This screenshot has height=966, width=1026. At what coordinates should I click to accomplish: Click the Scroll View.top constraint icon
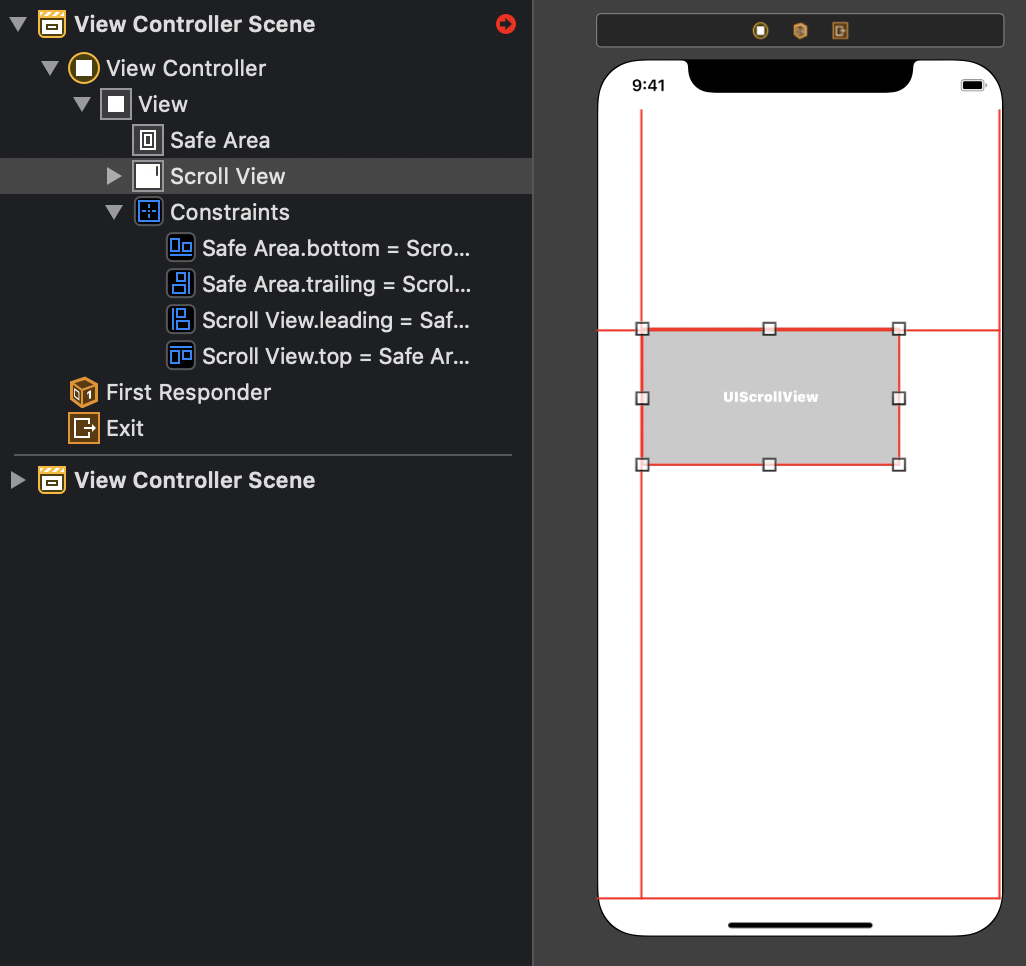(x=181, y=356)
